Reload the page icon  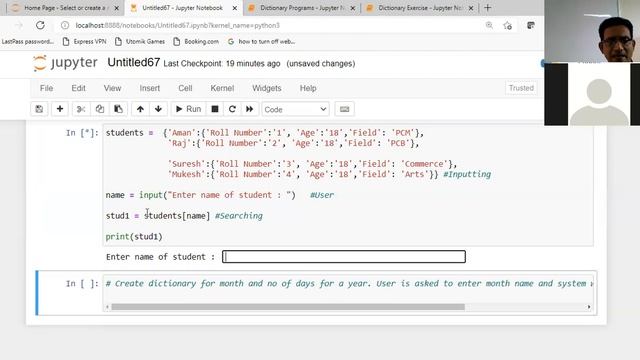40,25
